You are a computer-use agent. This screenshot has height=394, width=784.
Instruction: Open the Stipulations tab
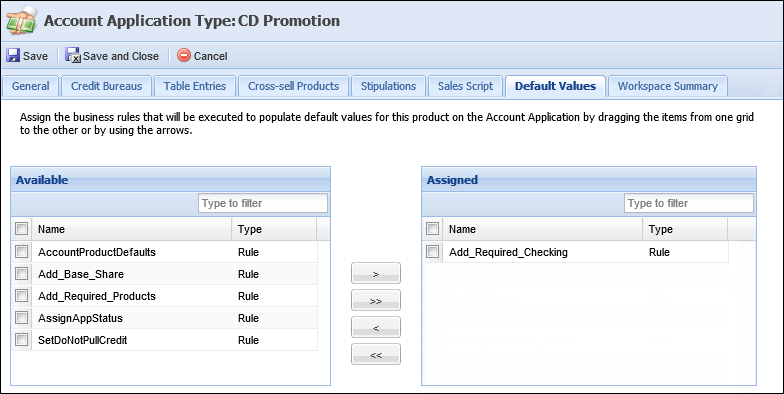[x=388, y=86]
